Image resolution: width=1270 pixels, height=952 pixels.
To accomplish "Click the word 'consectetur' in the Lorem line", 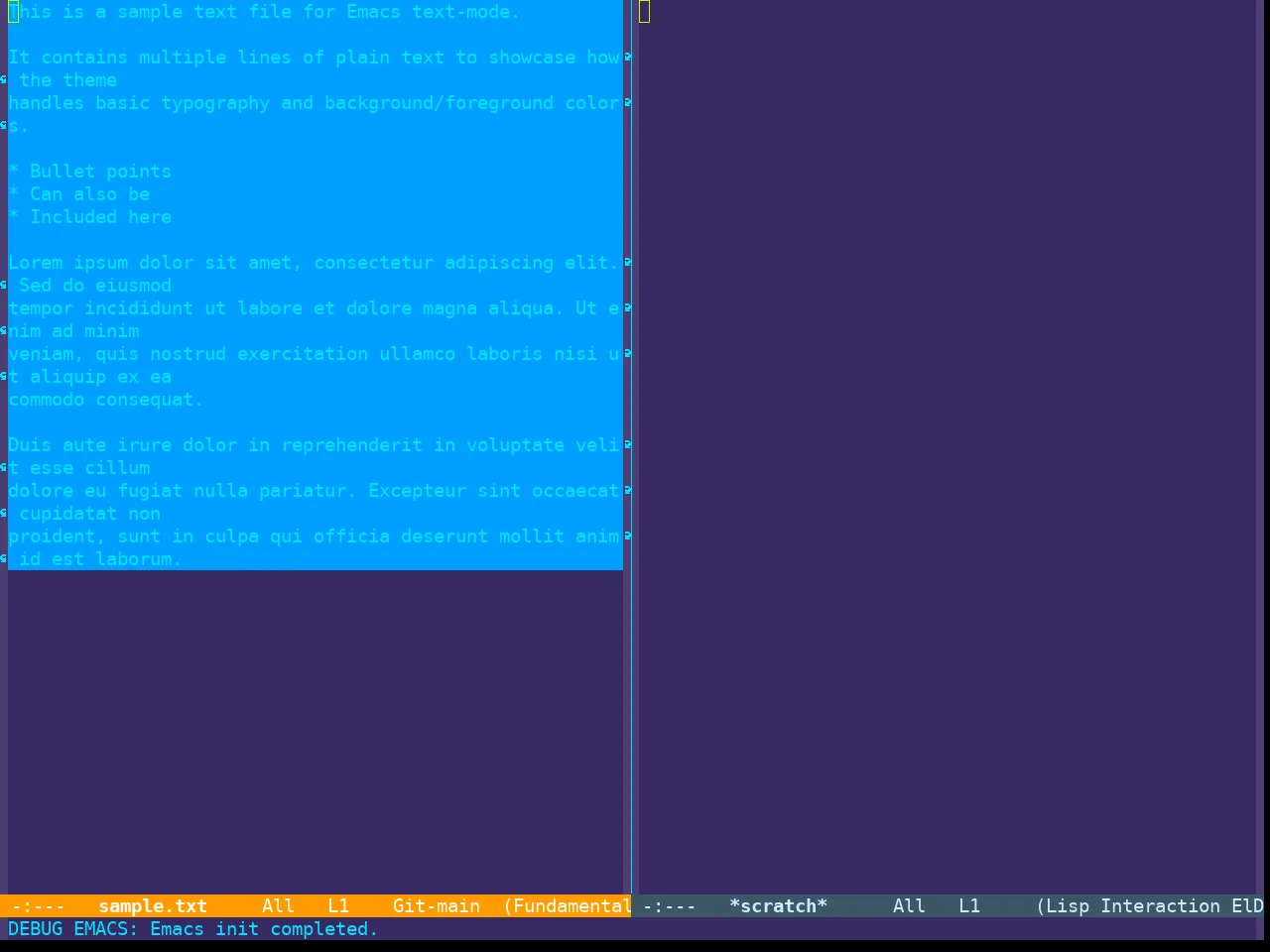I will coord(373,263).
